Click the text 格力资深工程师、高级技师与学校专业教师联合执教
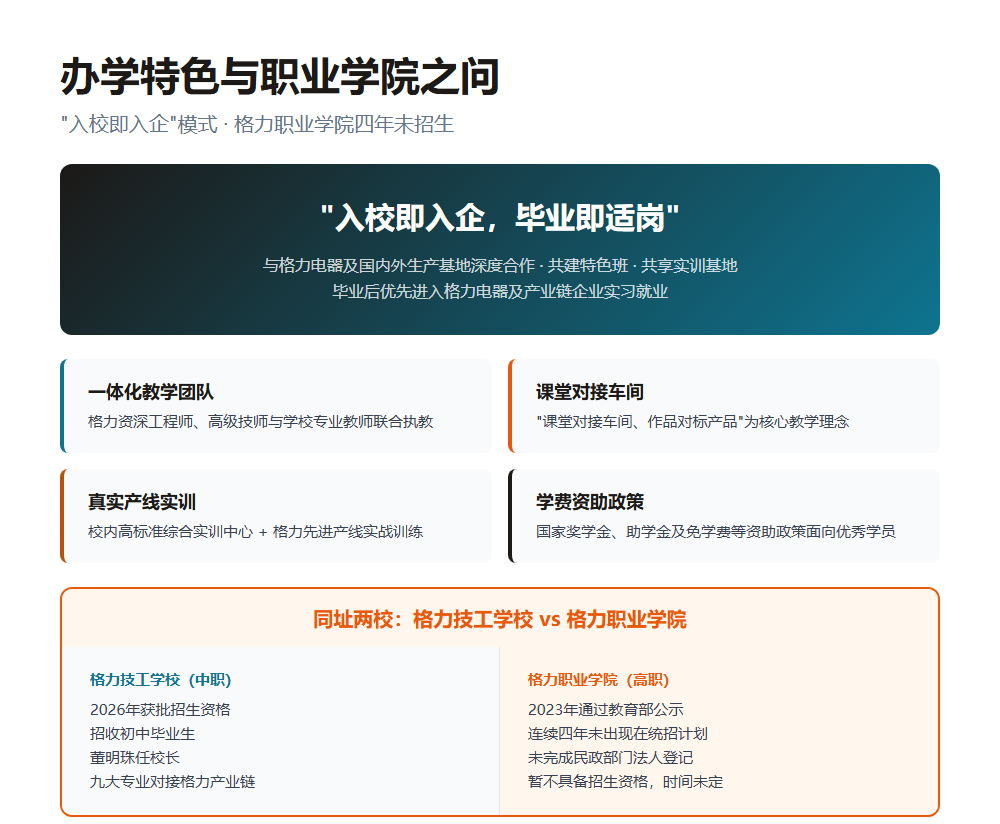The height and width of the screenshot is (824, 1000). click(x=261, y=422)
